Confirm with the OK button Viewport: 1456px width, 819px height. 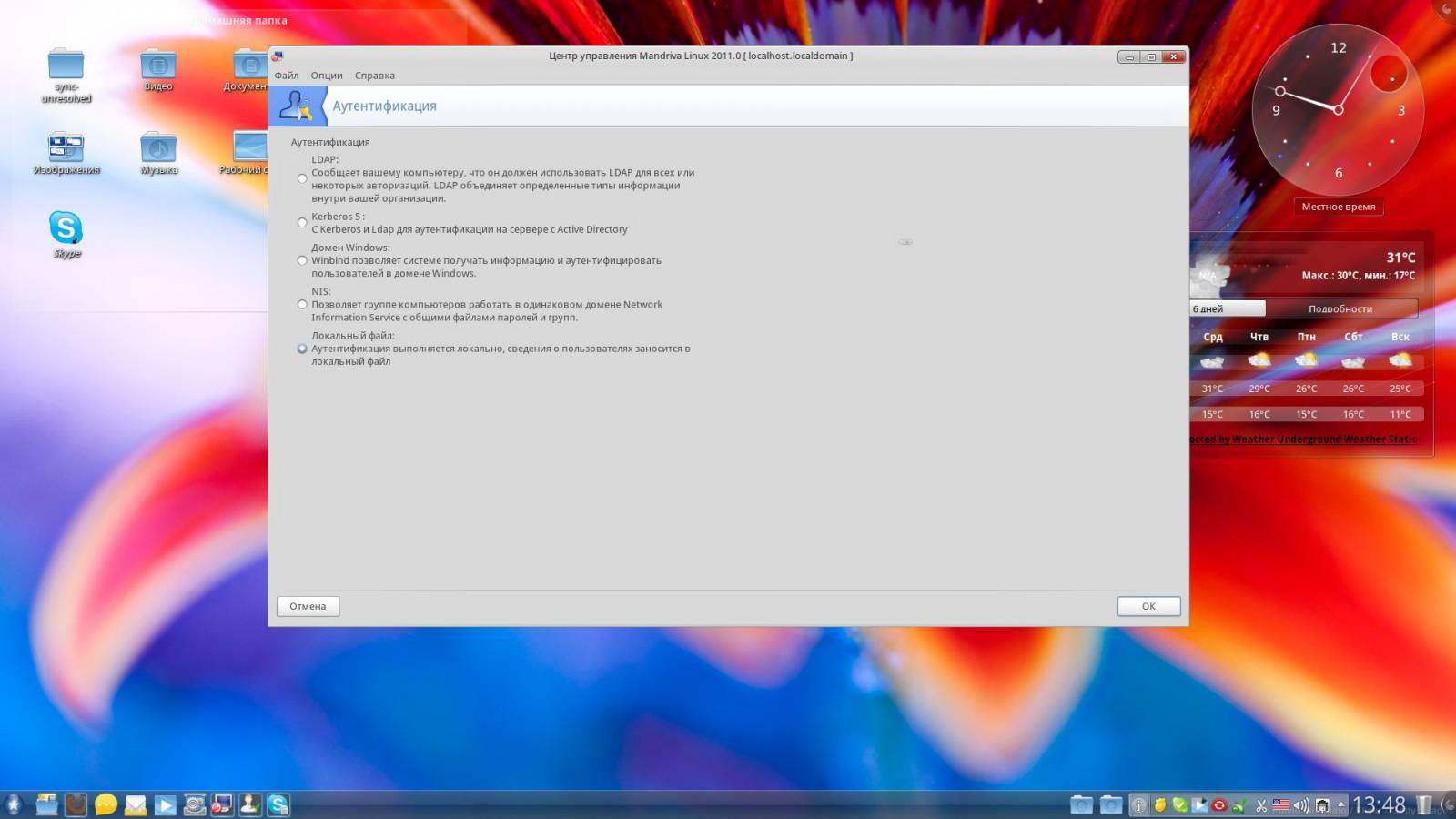point(1148,606)
